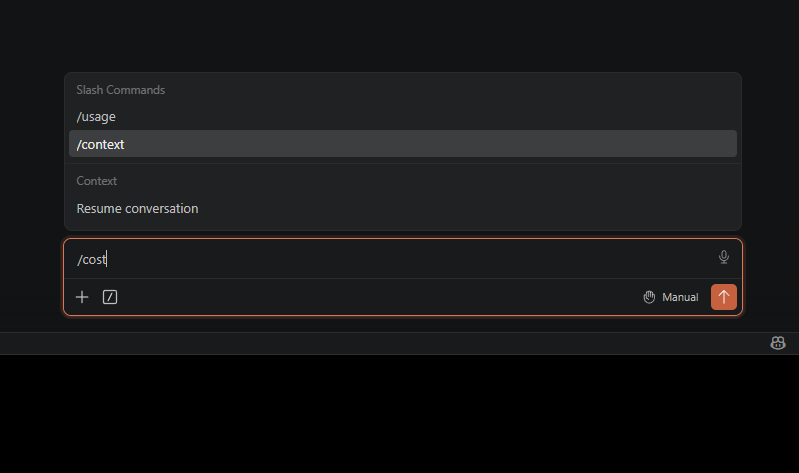Image resolution: width=799 pixels, height=473 pixels.
Task: Click the empty status bar strip
Action: tap(382, 343)
